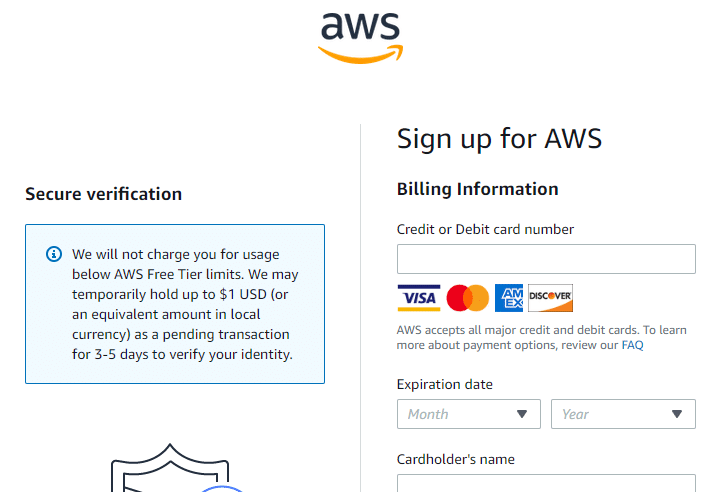
Task: Click the arrow on the Month selector
Action: (x=522, y=414)
